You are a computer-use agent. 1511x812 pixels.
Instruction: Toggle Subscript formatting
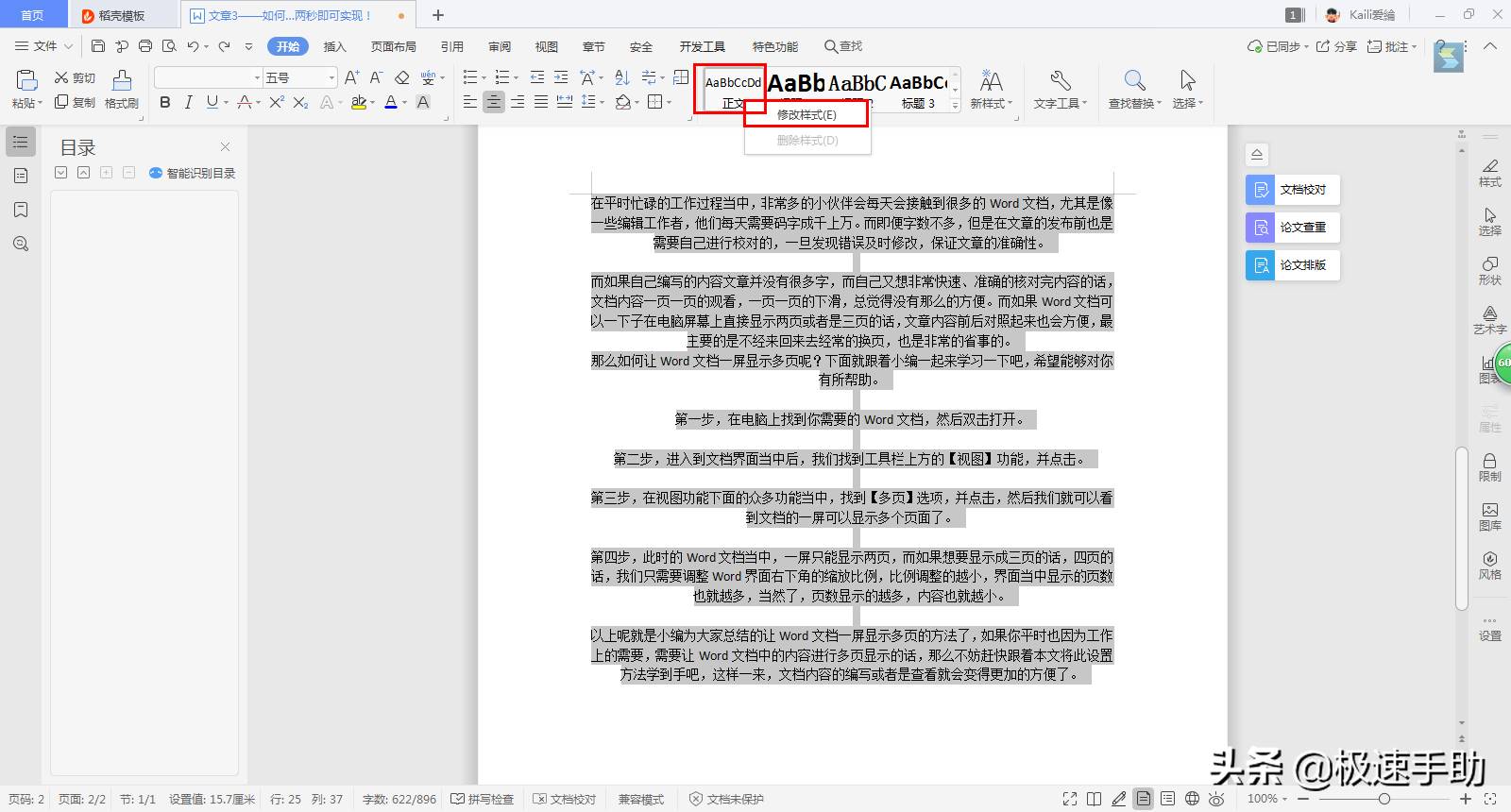[300, 102]
